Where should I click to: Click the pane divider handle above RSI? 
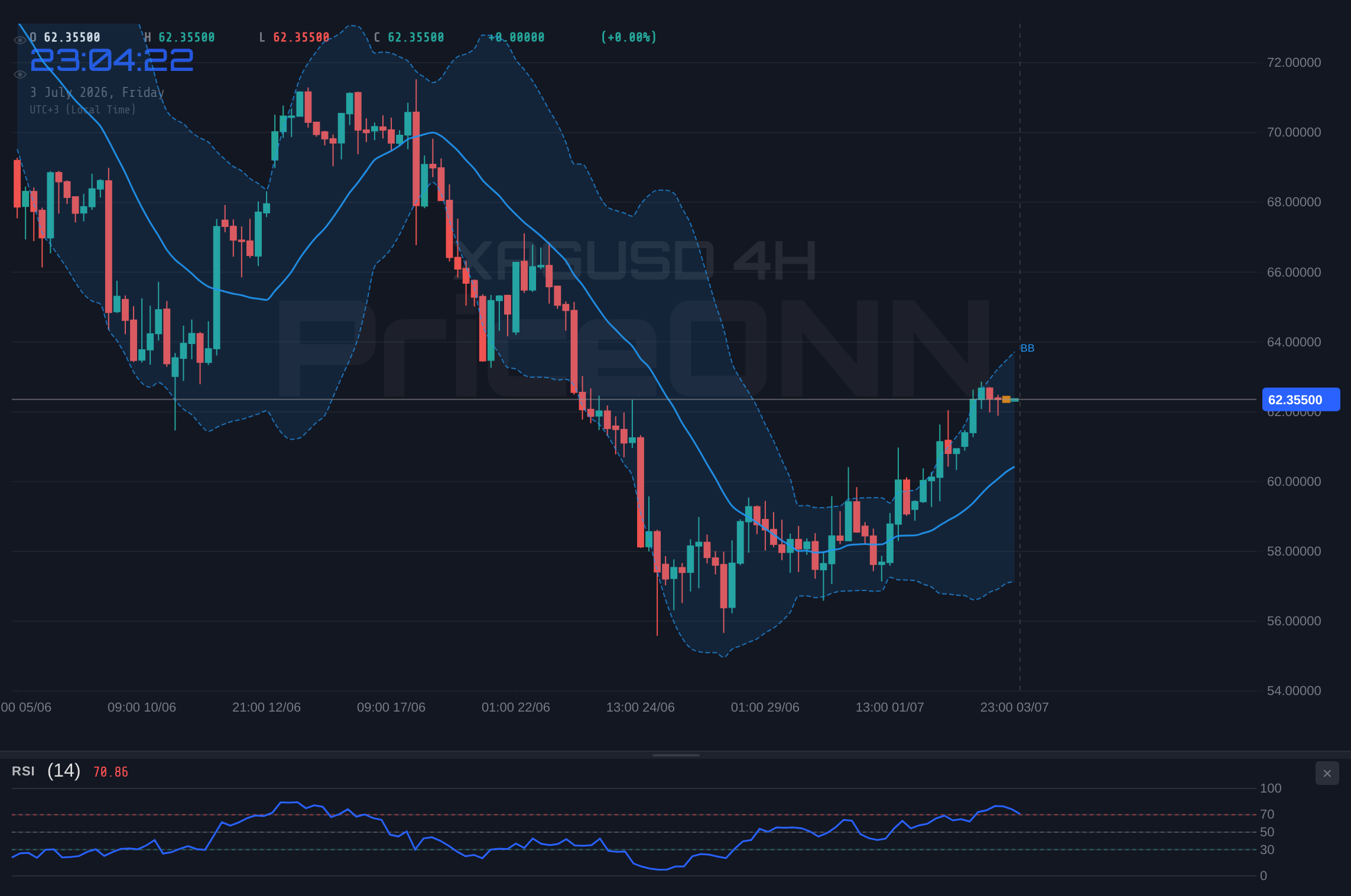click(675, 755)
